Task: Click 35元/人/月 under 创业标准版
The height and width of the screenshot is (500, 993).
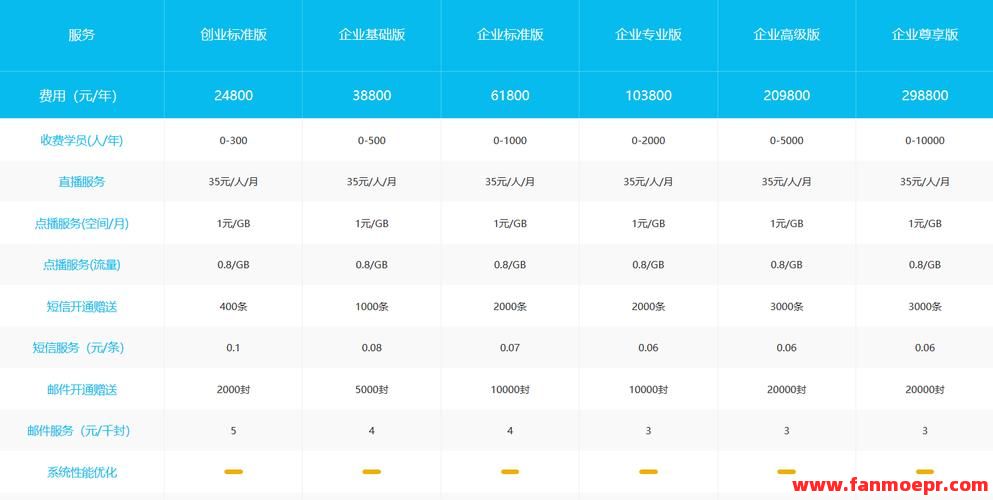Action: [x=233, y=182]
